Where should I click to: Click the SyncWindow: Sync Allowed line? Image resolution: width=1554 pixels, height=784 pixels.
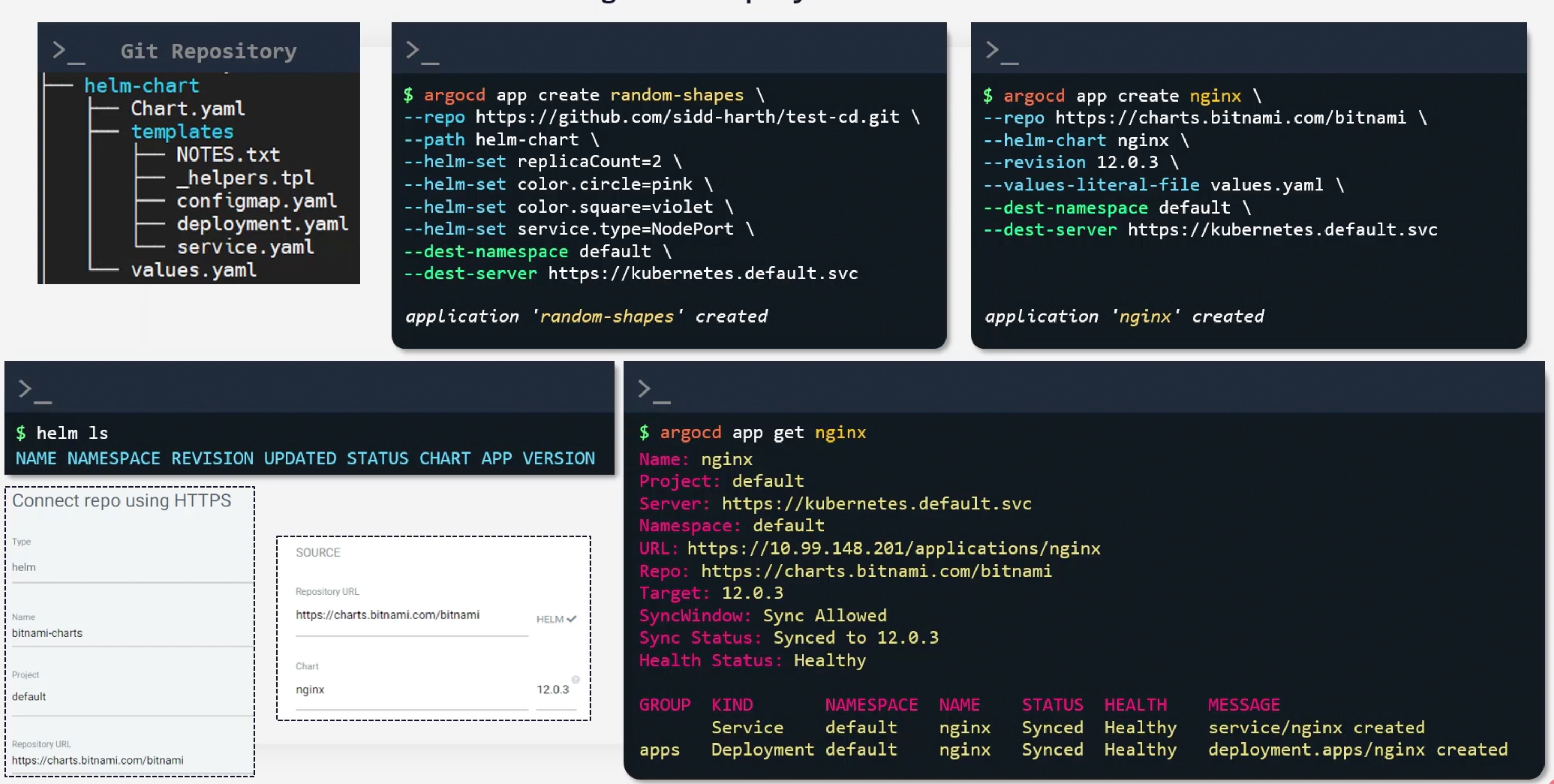tap(763, 616)
